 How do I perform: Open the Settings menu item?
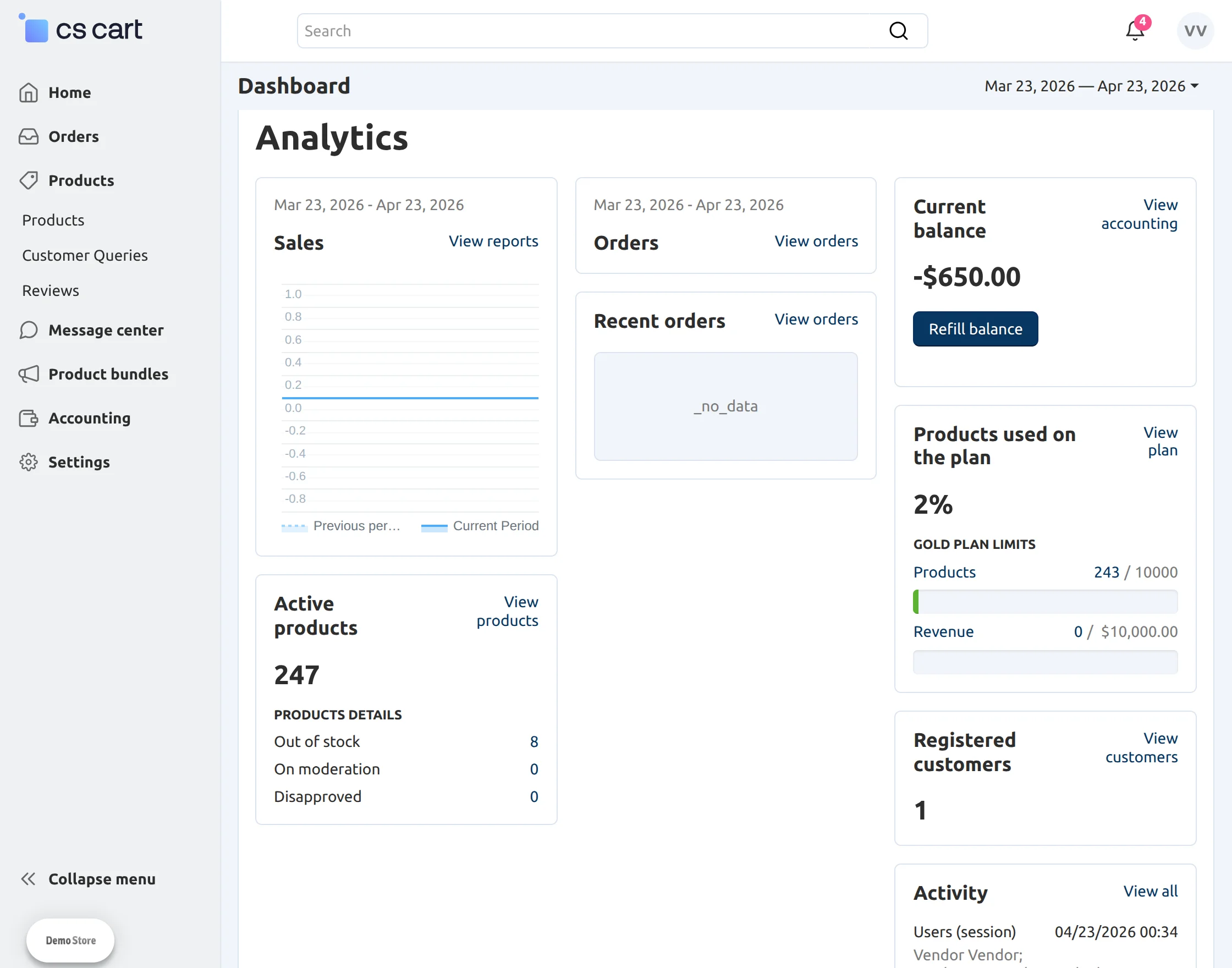point(79,462)
